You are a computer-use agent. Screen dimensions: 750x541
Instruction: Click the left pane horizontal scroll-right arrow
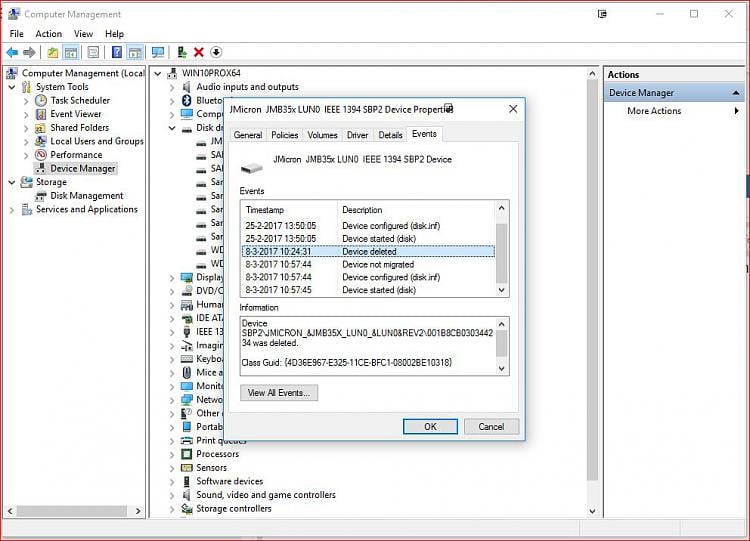click(138, 511)
